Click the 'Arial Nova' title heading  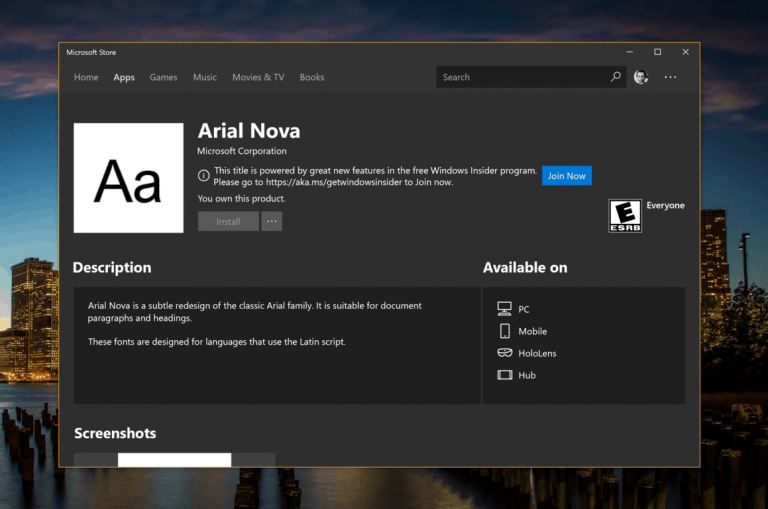click(249, 131)
